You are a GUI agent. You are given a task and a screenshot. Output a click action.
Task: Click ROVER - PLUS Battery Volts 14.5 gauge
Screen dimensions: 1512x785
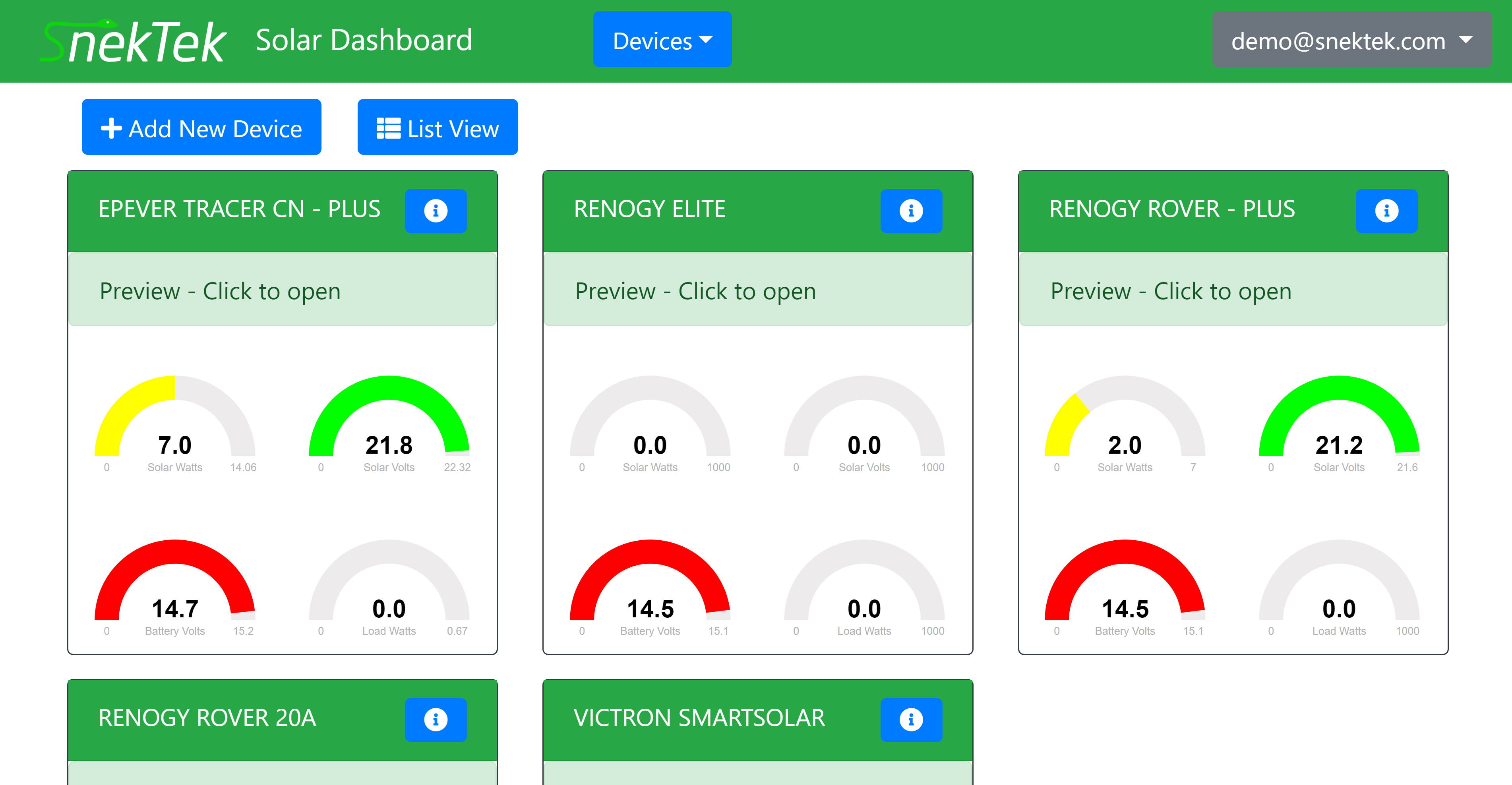click(1125, 588)
